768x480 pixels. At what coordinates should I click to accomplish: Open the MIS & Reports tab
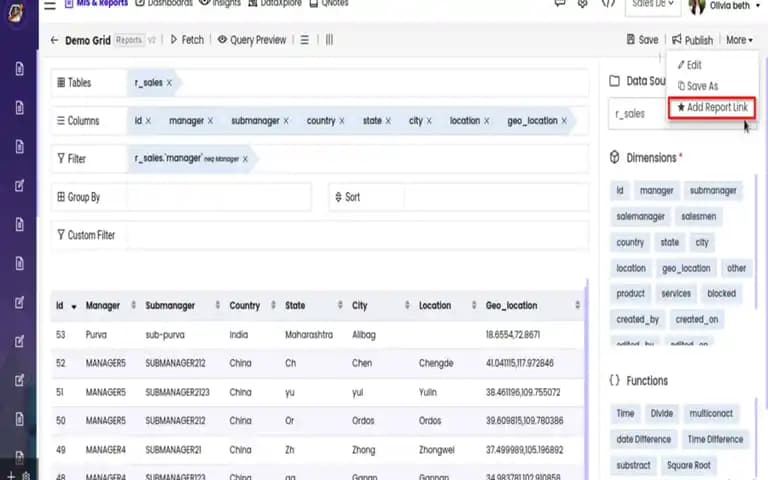point(96,3)
